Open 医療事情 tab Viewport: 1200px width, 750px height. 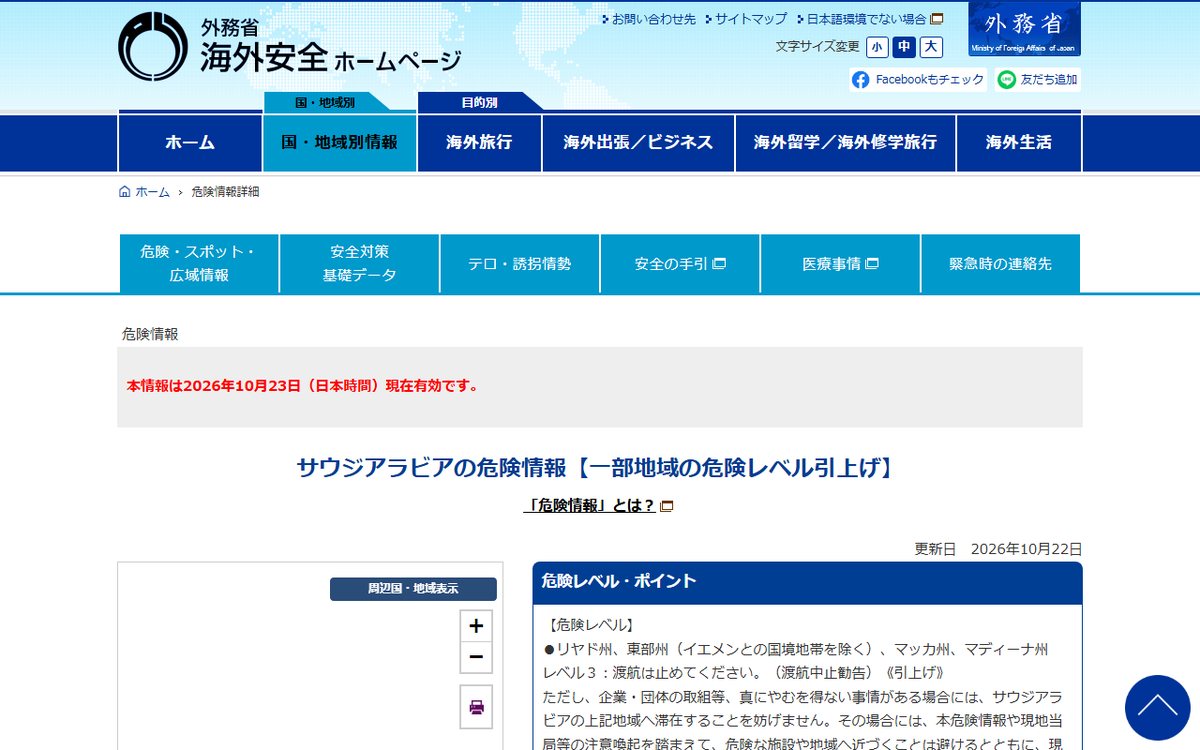[840, 264]
